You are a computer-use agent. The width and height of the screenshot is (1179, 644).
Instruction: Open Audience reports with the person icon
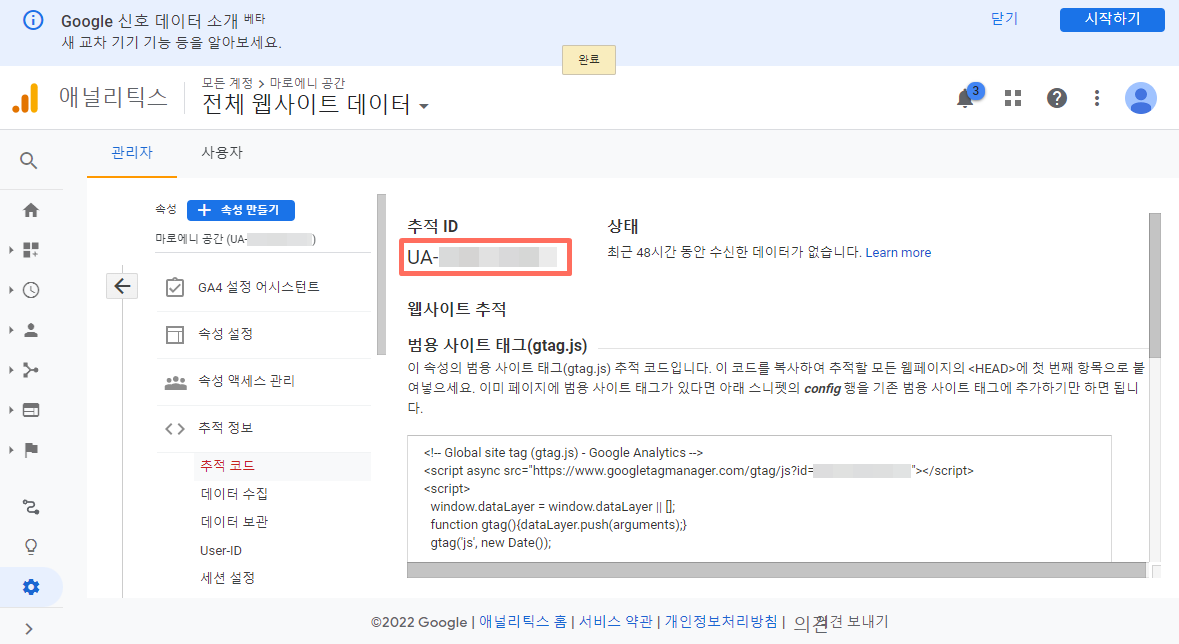tap(30, 330)
